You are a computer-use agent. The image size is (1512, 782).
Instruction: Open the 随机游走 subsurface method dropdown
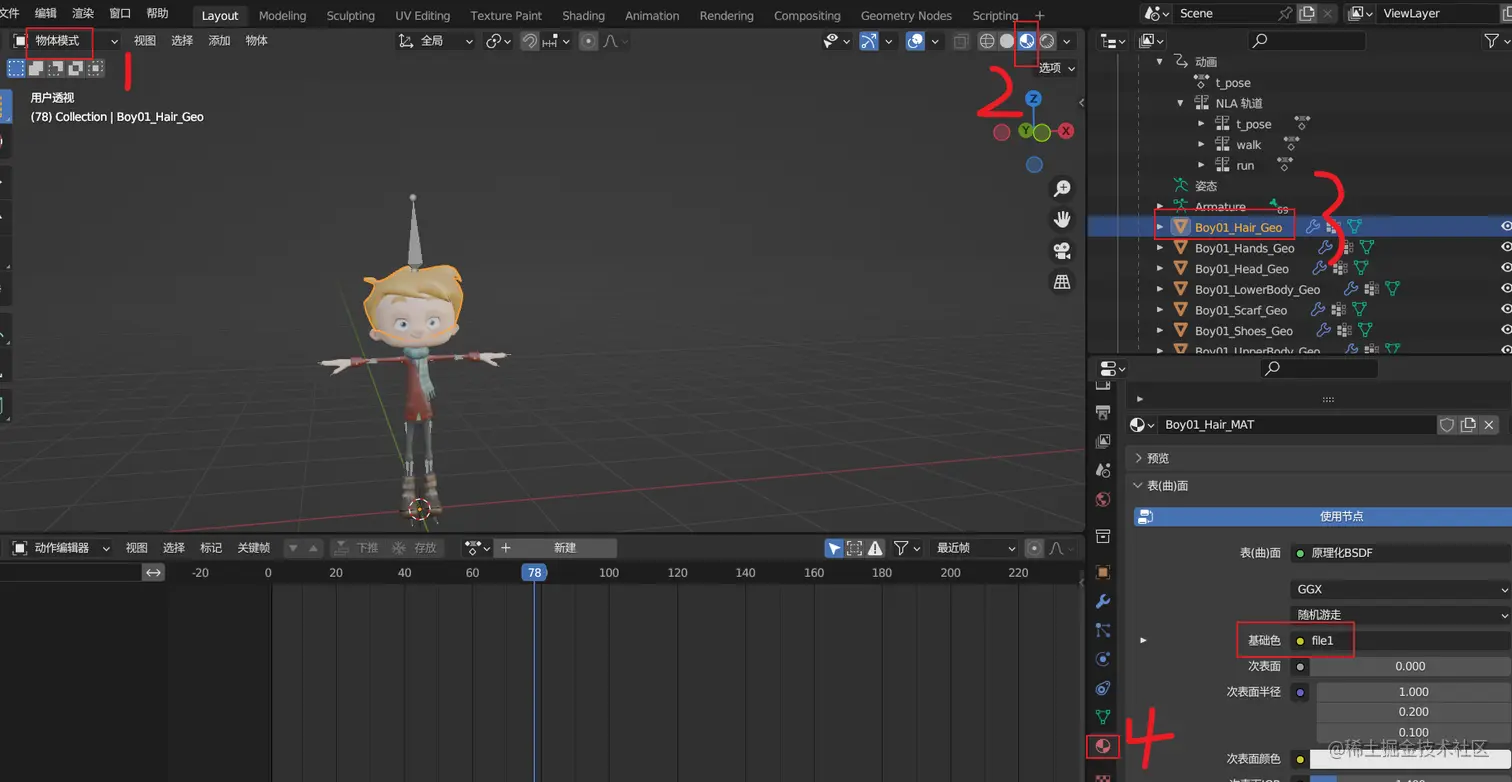click(1400, 615)
